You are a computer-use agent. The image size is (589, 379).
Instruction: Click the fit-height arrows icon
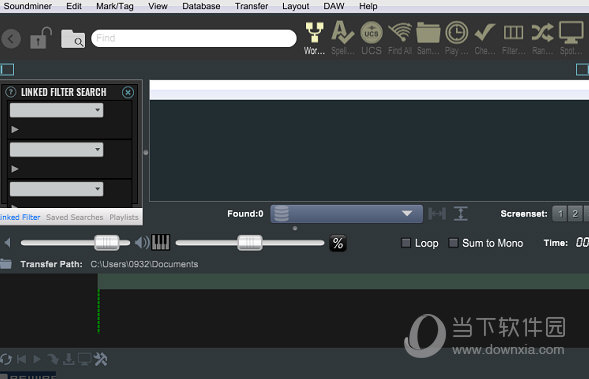point(461,214)
